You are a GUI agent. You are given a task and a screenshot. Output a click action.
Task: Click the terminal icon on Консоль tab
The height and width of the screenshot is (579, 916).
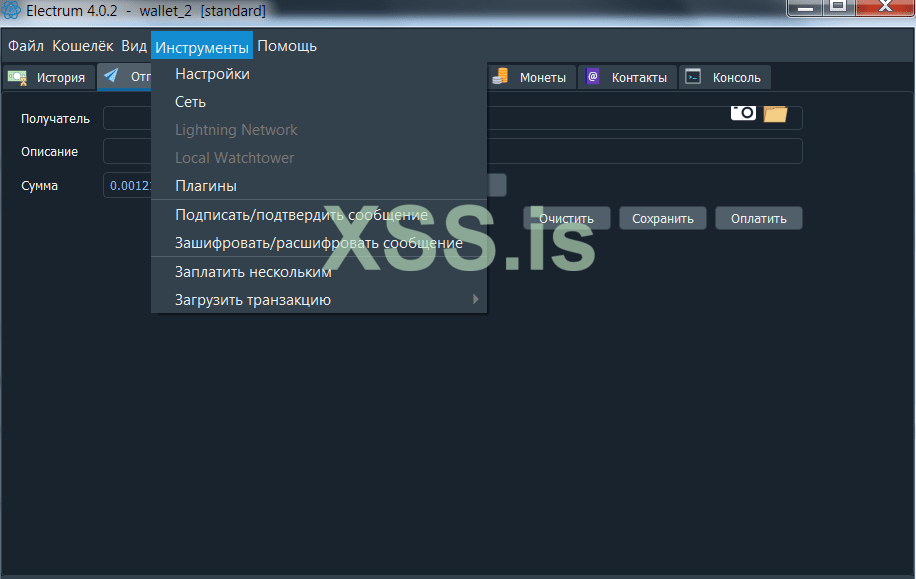(x=693, y=77)
